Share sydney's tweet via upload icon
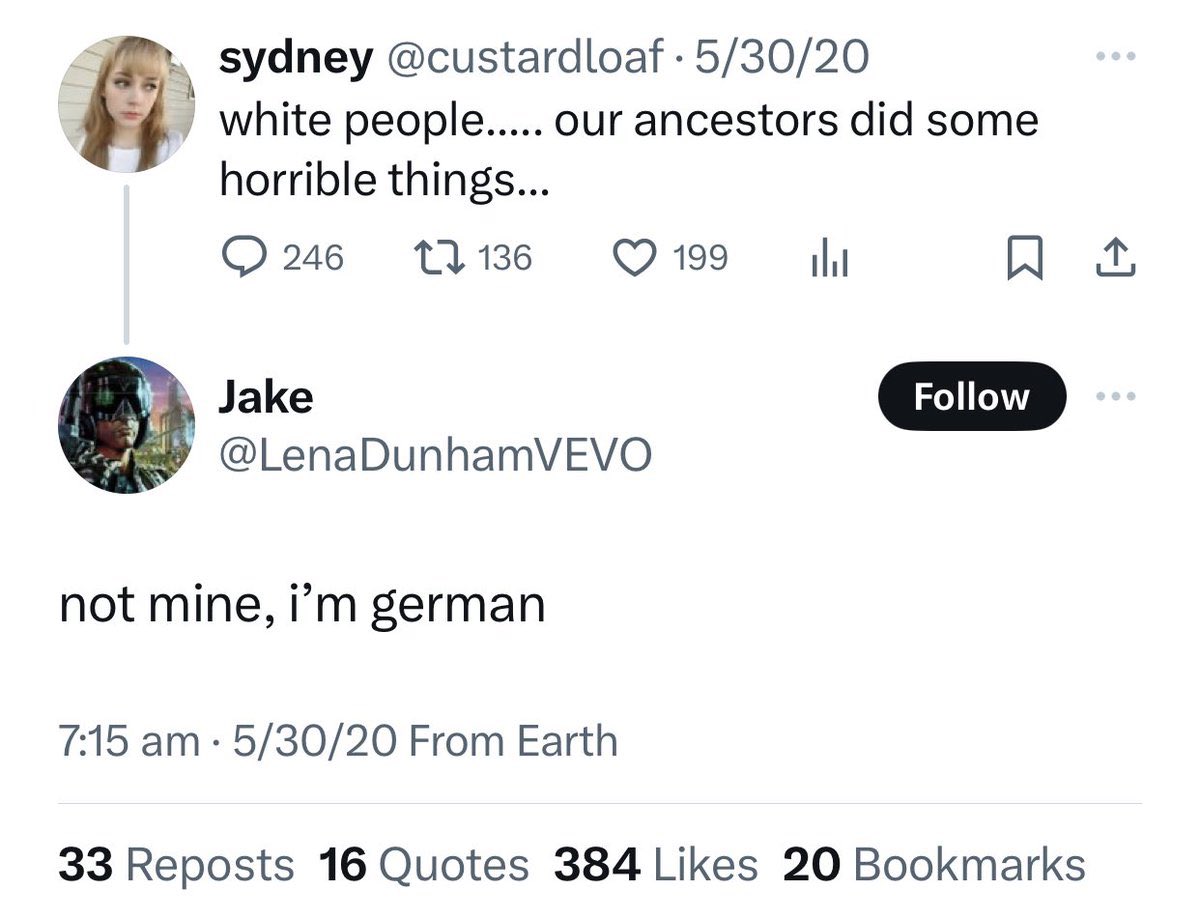This screenshot has width=1200, height=919. tap(1117, 259)
